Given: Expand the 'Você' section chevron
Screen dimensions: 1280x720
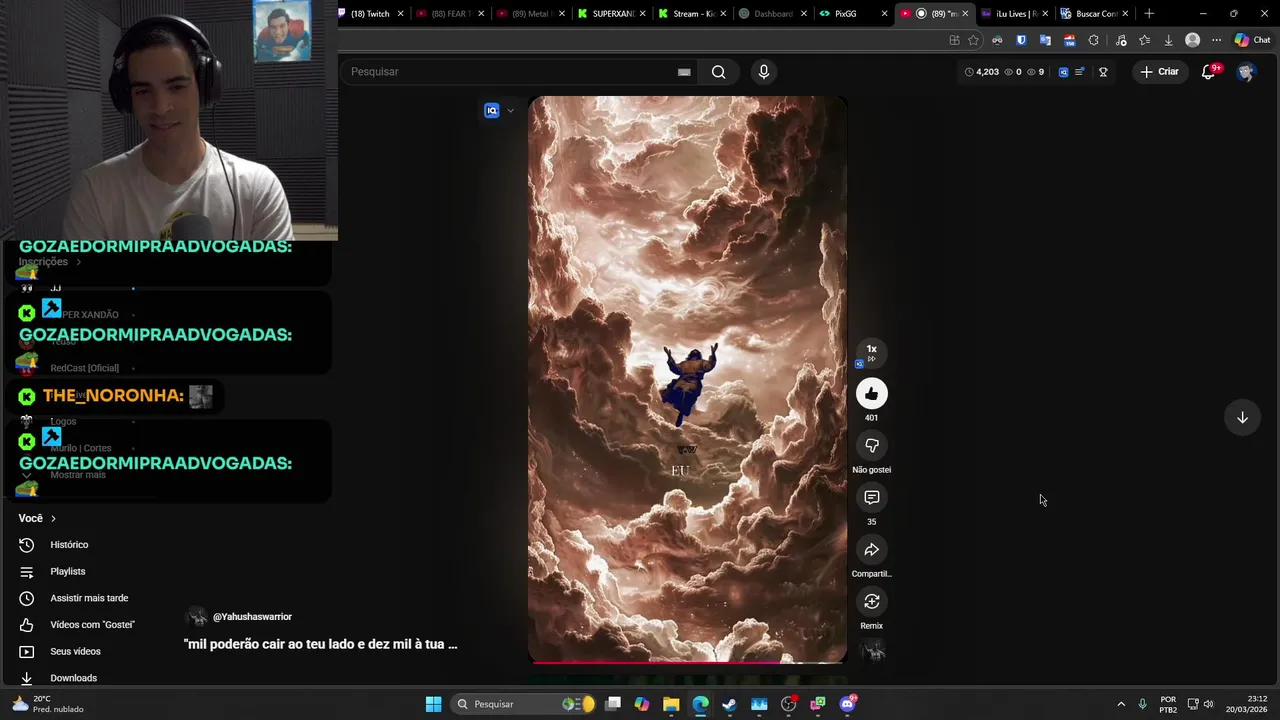Looking at the screenshot, I should point(53,519).
